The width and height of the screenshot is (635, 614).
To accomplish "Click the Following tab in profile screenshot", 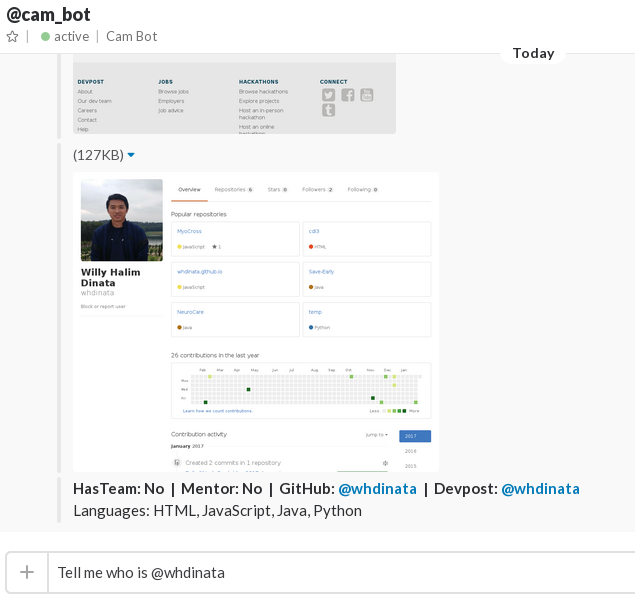I will point(362,190).
